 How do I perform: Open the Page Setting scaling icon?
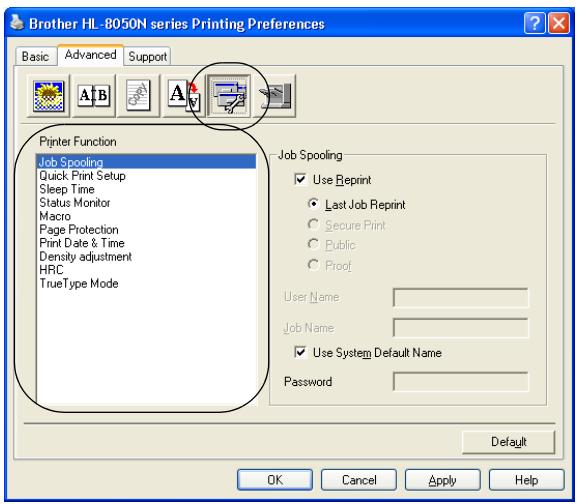[x=184, y=96]
